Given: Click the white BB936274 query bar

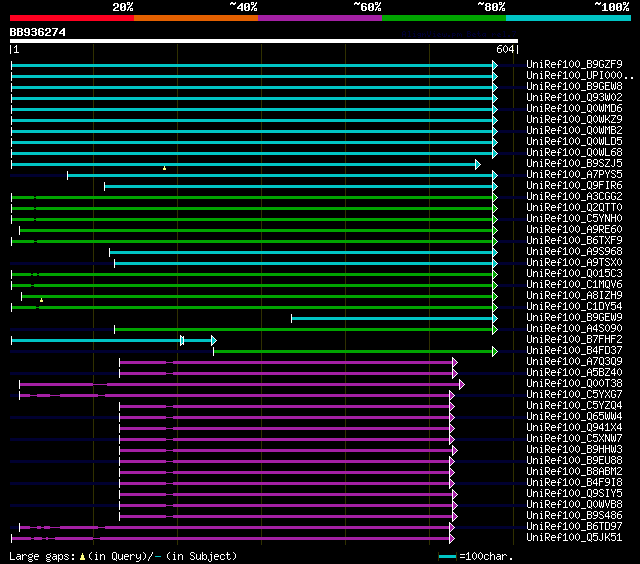Looking at the screenshot, I should 263,41.
